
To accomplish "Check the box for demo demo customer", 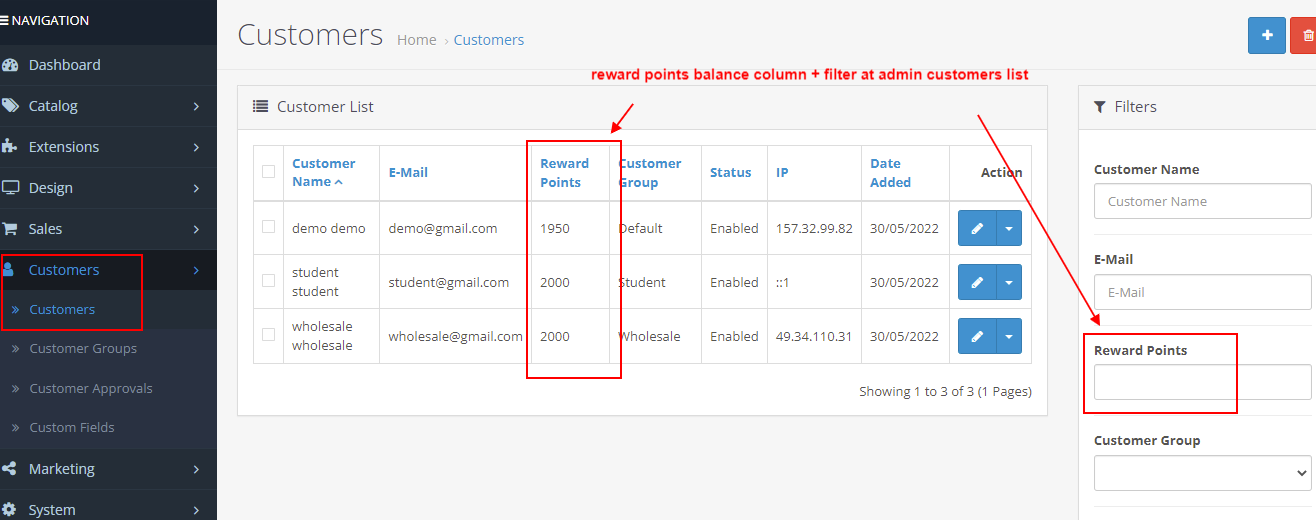I will pyautogui.click(x=268, y=227).
